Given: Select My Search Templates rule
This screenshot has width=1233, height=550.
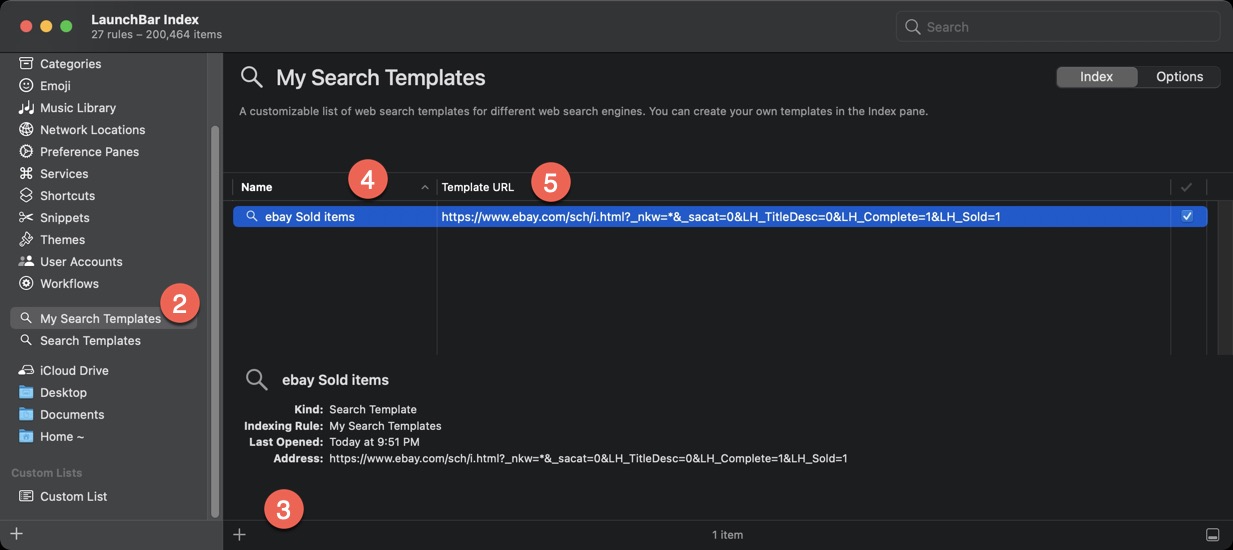Looking at the screenshot, I should 104,319.
